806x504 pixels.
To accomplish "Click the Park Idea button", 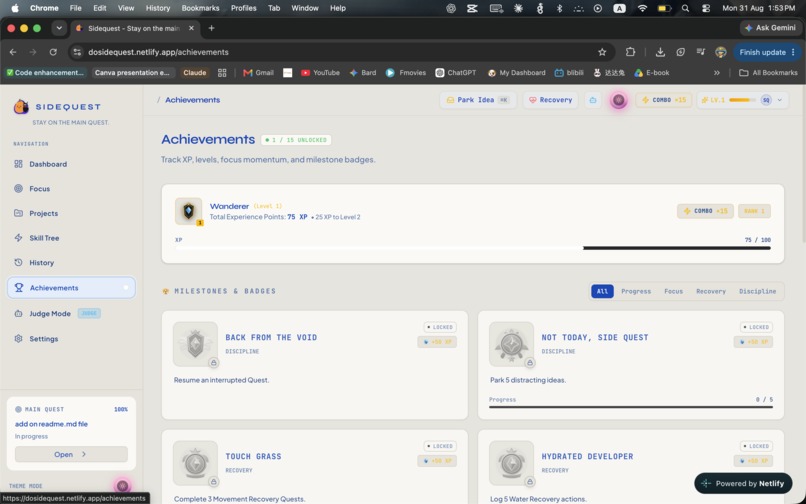I will 478,100.
